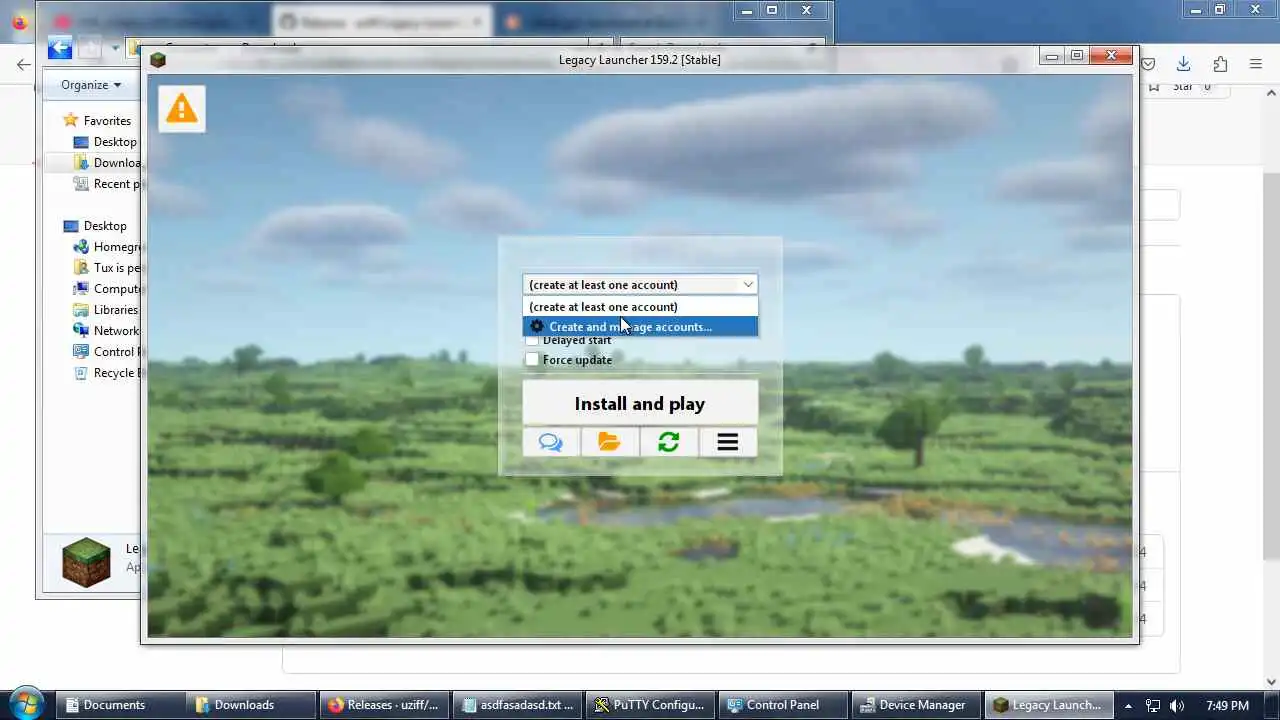The image size is (1280, 720).
Task: Open the game folder icon button
Action: 610,442
